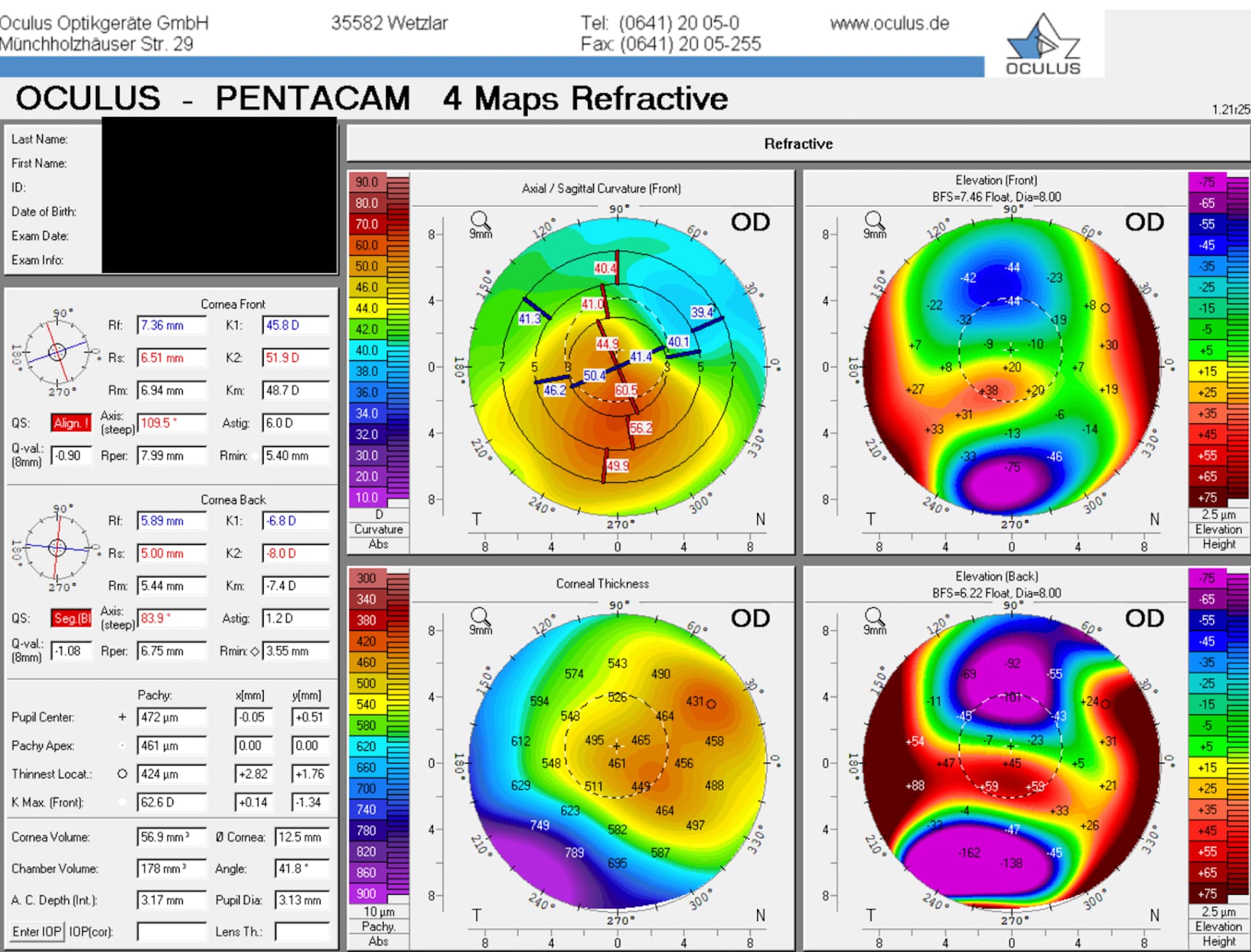Image resolution: width=1251 pixels, height=952 pixels.
Task: Open the Elevation selector under the back map scale
Action: 1219,926
